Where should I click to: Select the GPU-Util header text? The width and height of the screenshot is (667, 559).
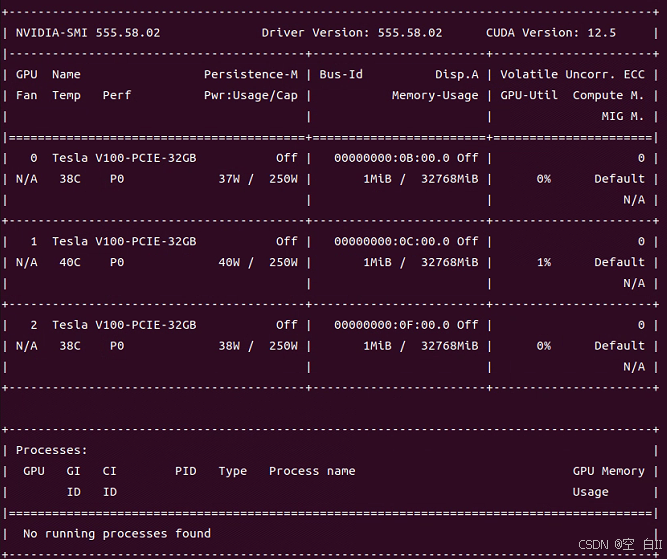pyautogui.click(x=529, y=95)
